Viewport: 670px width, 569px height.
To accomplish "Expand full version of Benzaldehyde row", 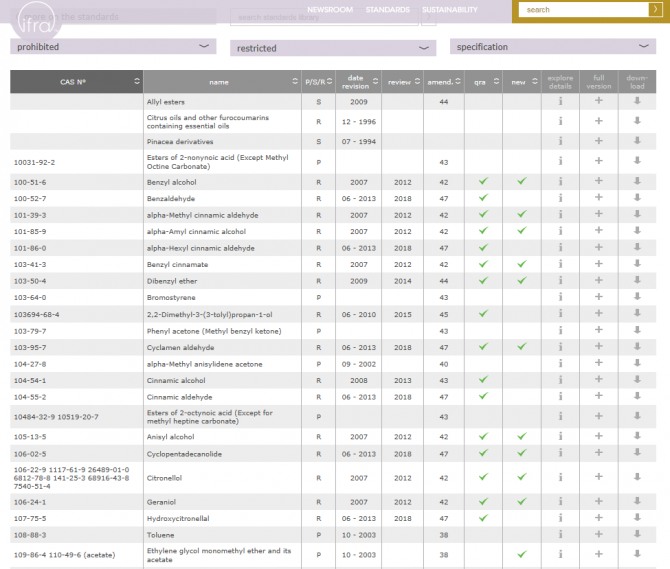I will [598, 198].
